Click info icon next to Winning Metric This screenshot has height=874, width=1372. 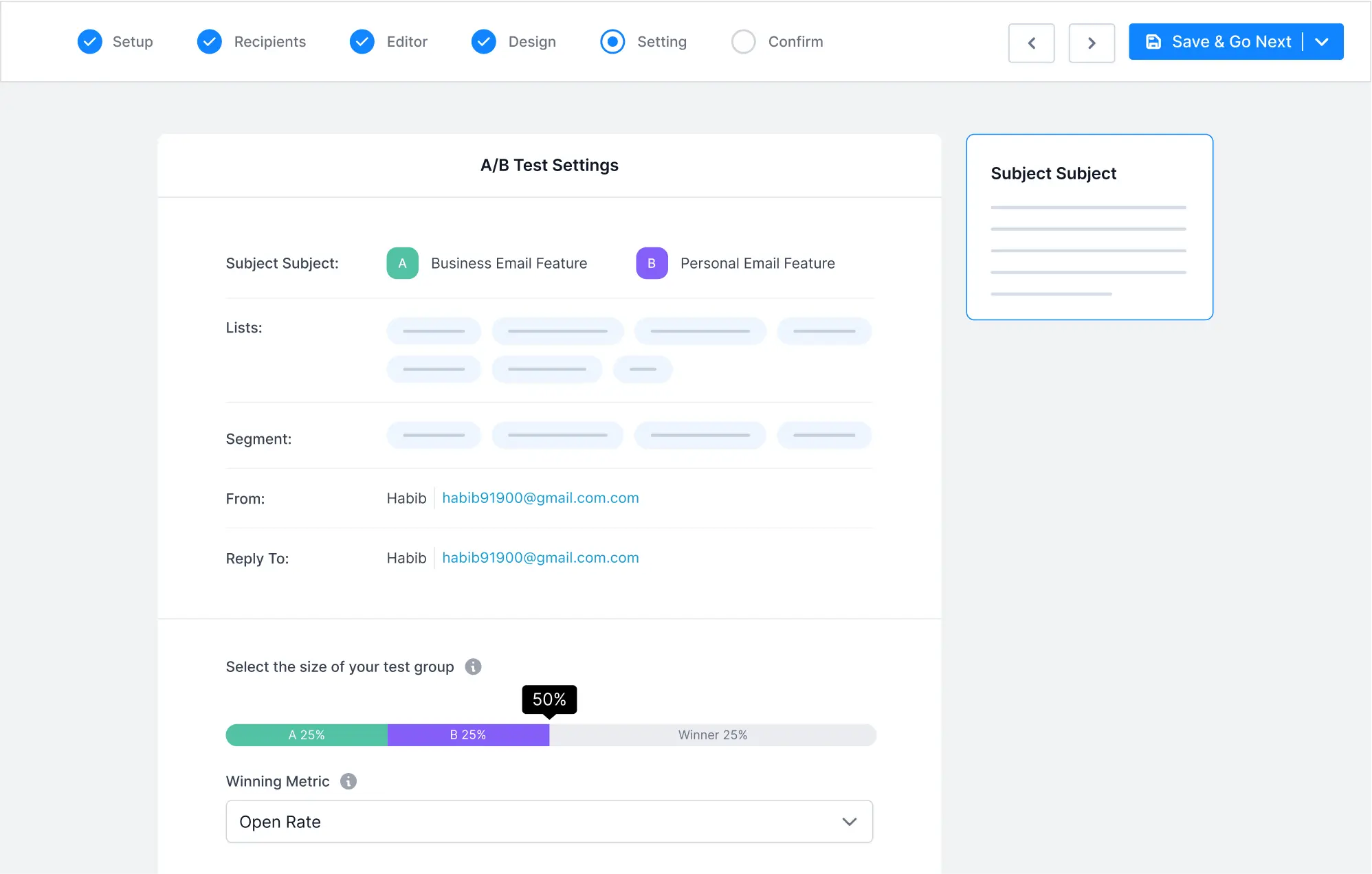tap(348, 781)
